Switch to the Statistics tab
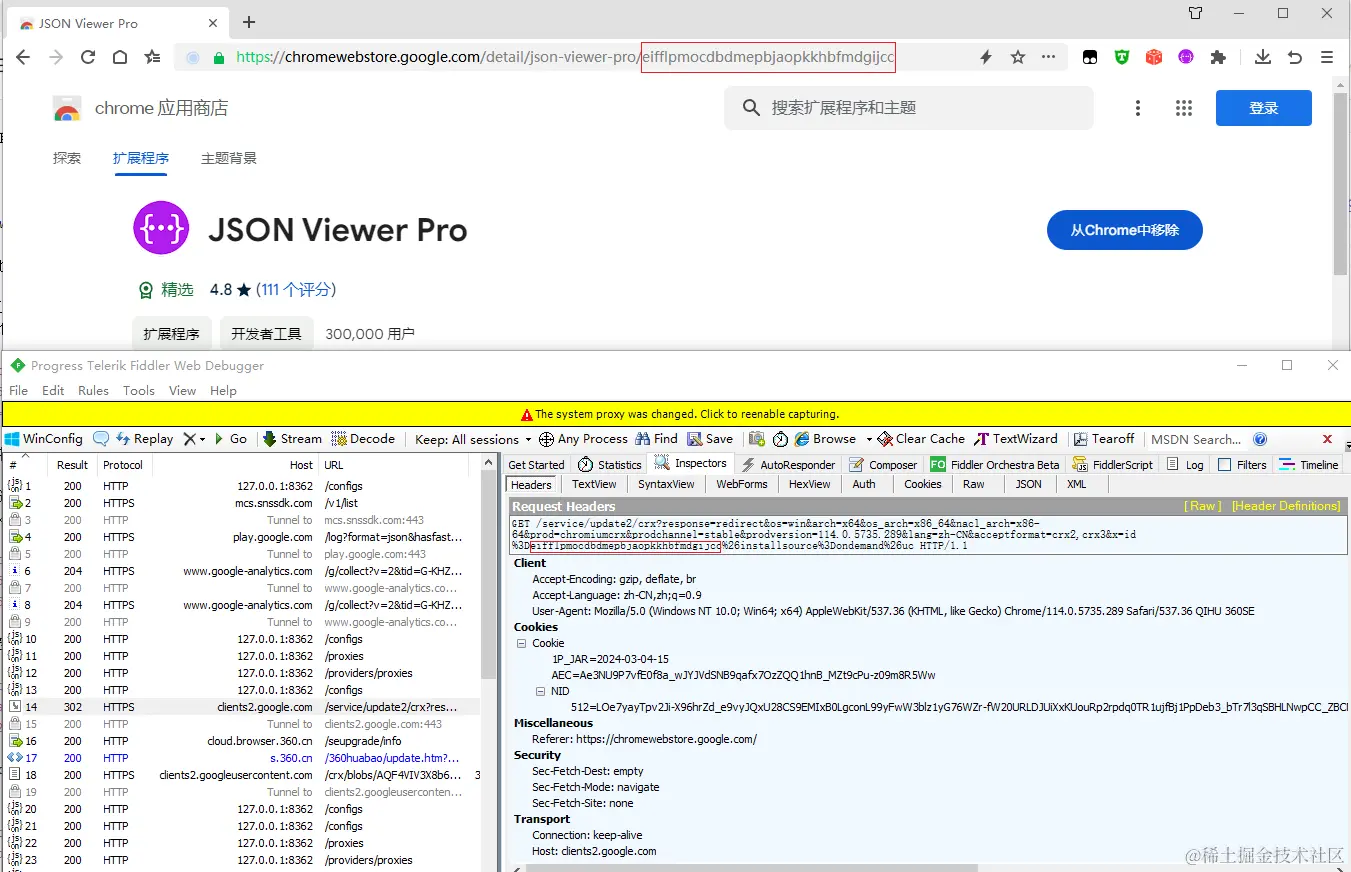1351x872 pixels. click(609, 465)
